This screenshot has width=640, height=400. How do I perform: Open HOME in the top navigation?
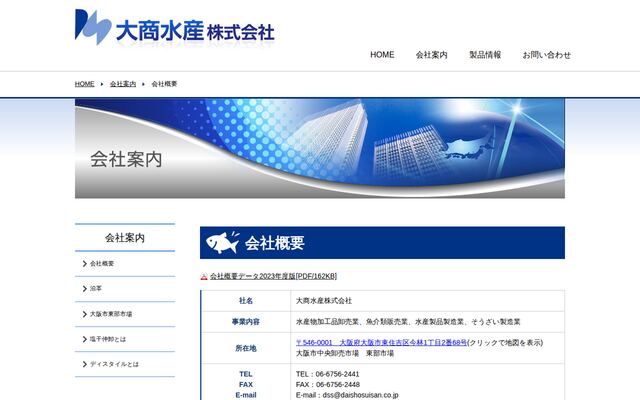[382, 55]
